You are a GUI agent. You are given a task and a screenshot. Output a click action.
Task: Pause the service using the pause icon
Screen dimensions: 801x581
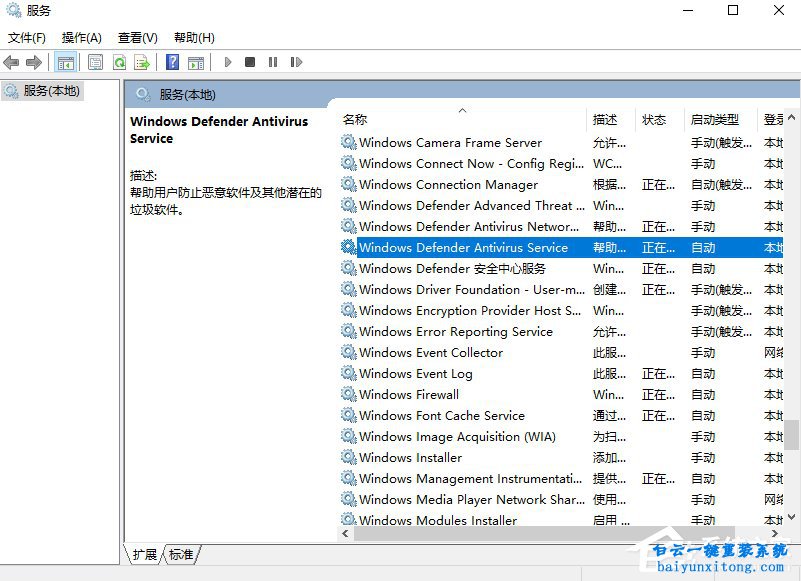click(x=274, y=61)
